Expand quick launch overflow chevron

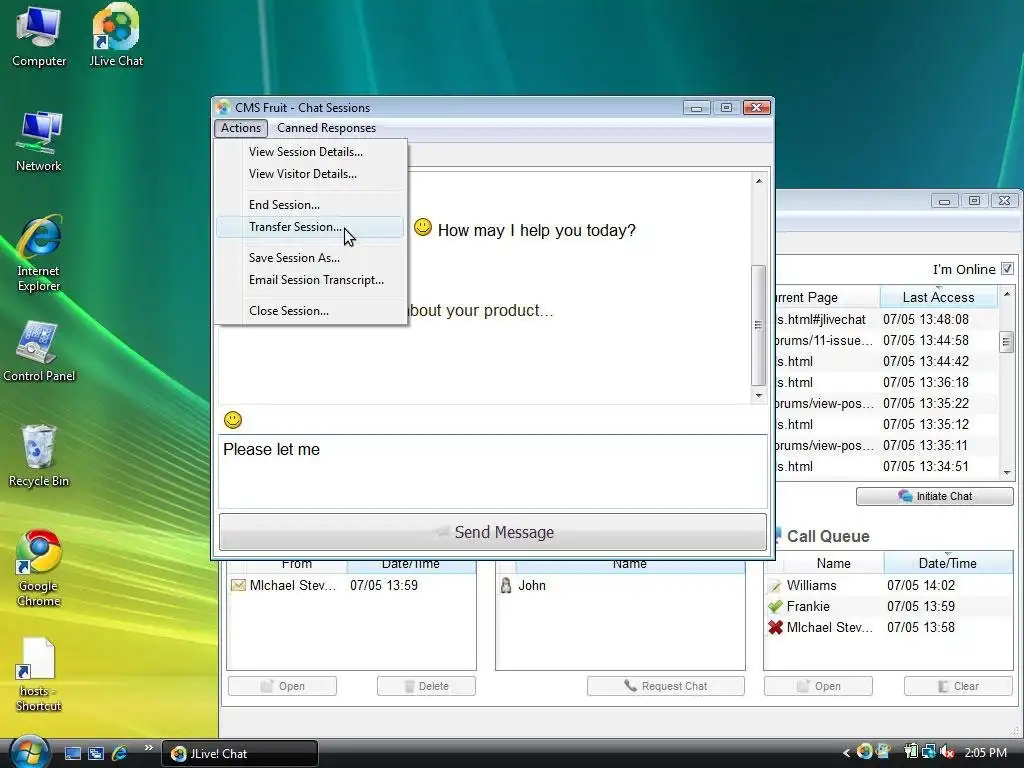point(148,748)
